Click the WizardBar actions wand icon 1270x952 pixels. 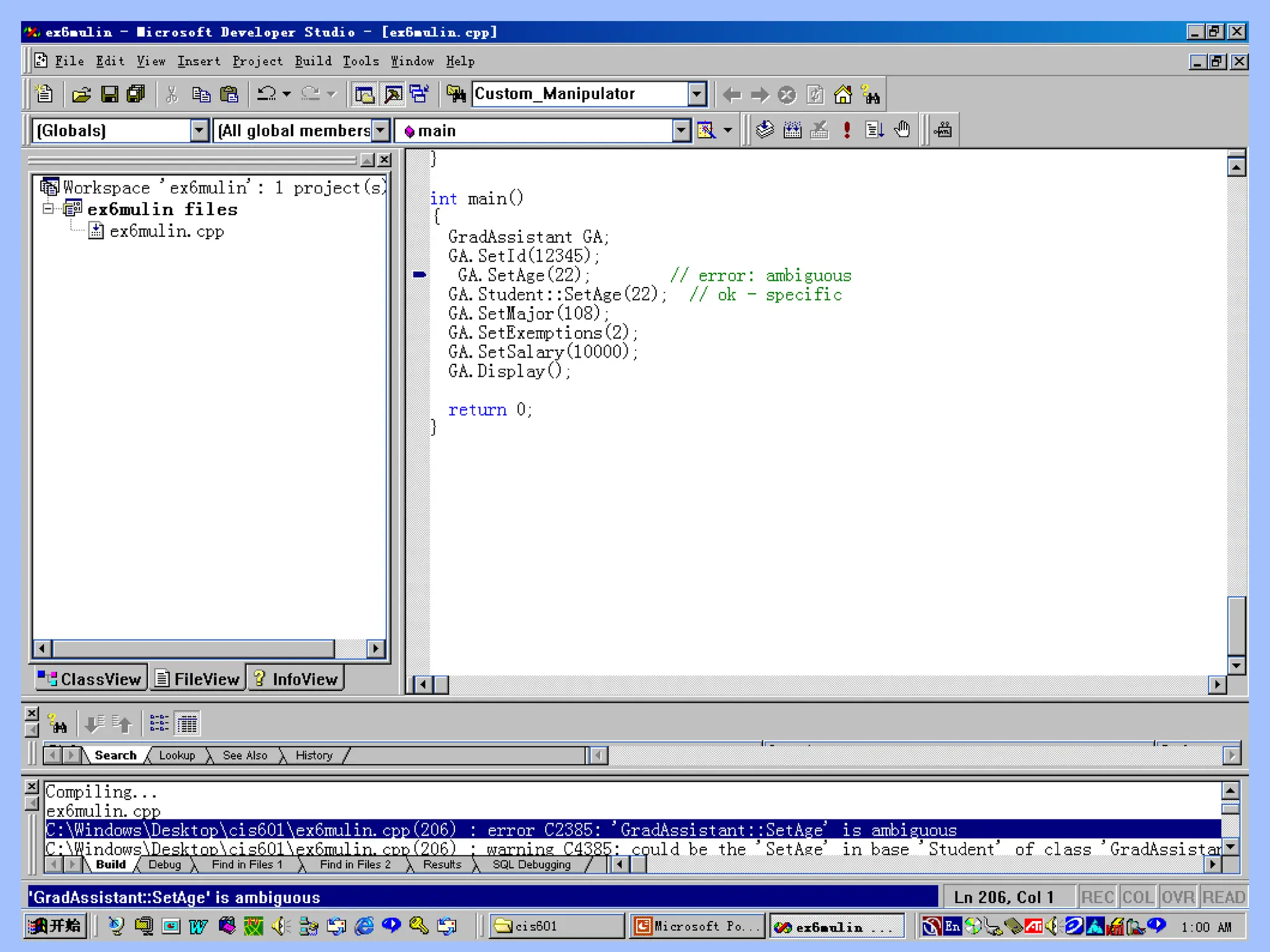[706, 130]
